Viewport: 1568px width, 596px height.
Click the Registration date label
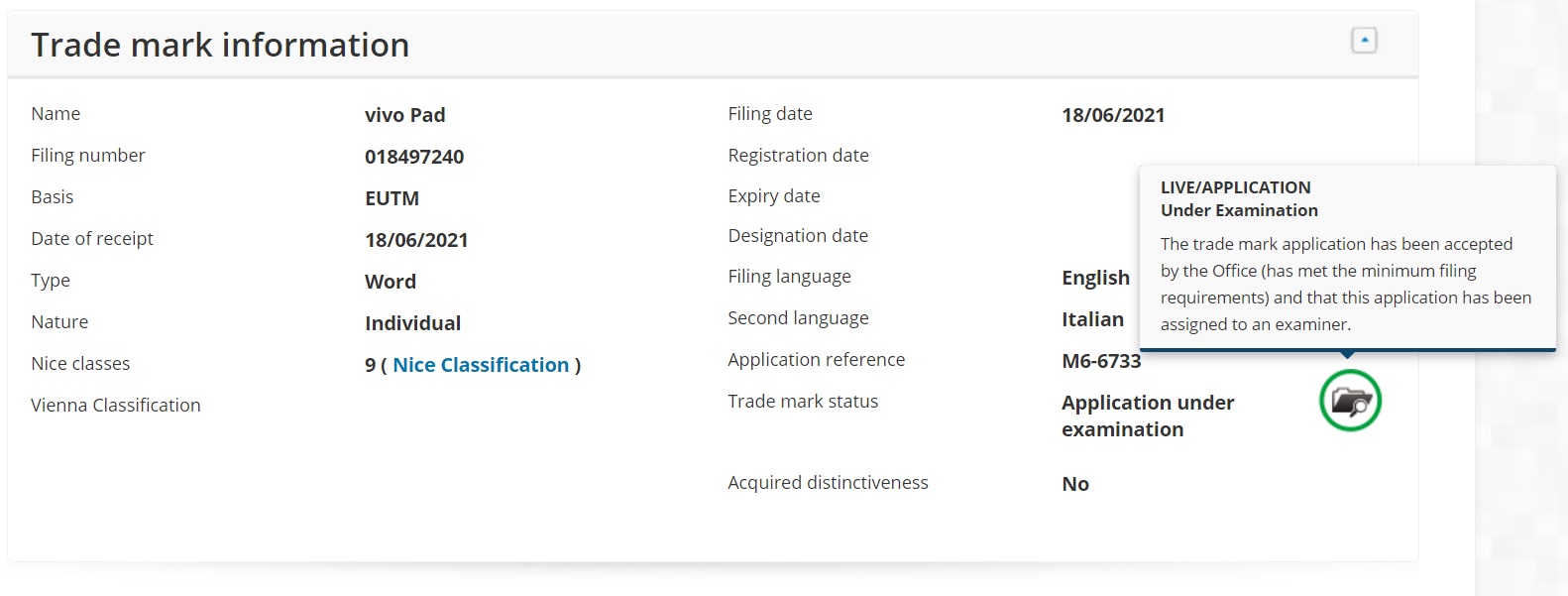(798, 155)
